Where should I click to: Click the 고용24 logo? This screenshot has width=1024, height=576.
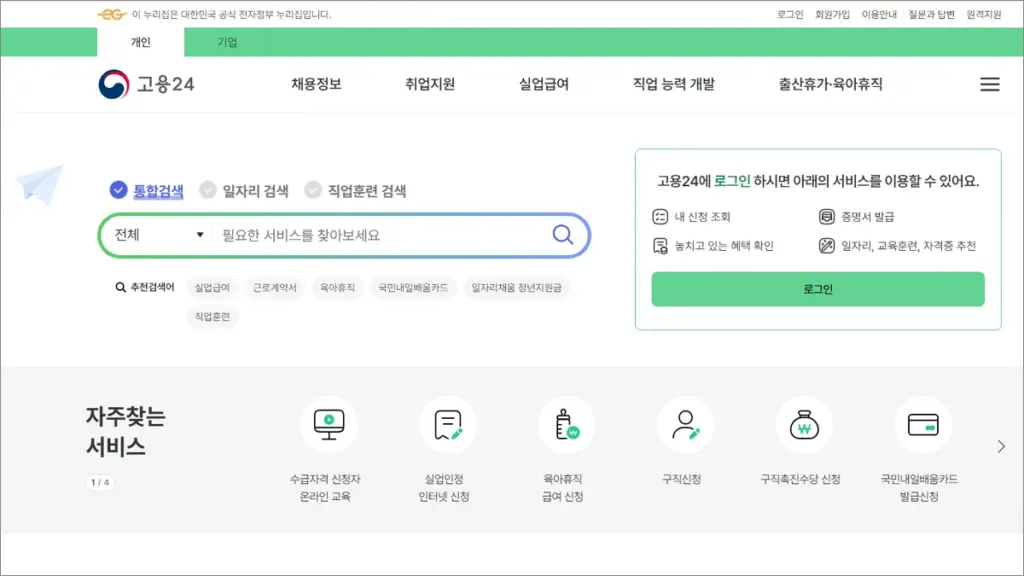[147, 85]
